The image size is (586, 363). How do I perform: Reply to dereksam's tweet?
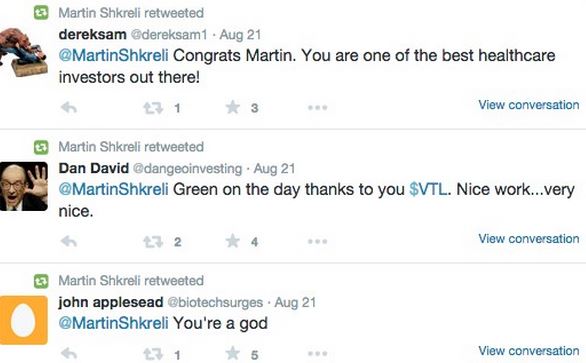click(69, 108)
